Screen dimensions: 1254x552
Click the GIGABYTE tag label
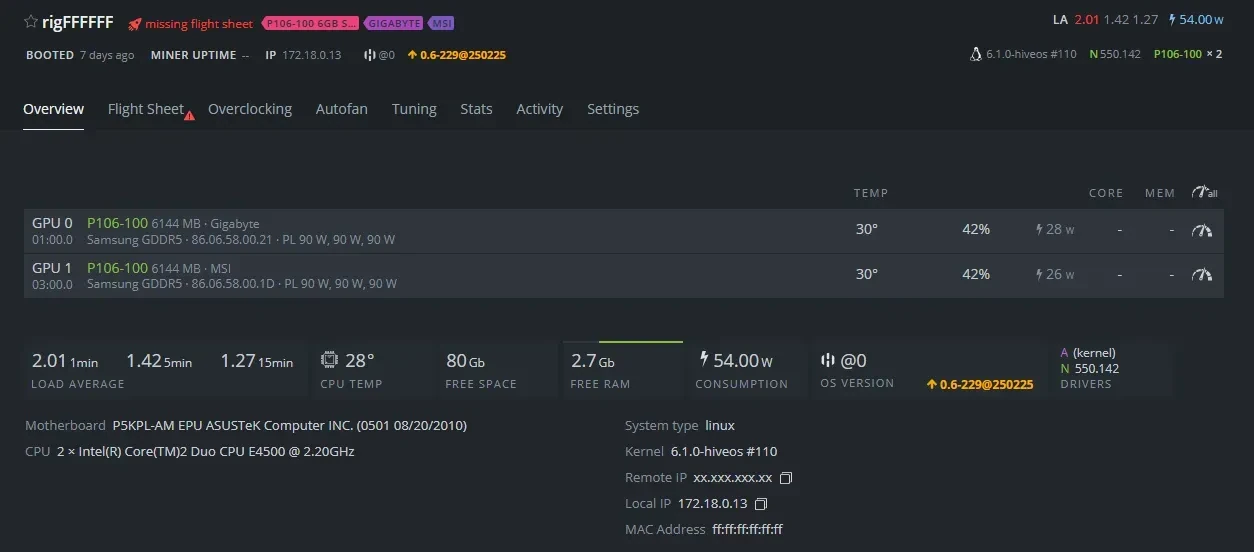click(393, 23)
